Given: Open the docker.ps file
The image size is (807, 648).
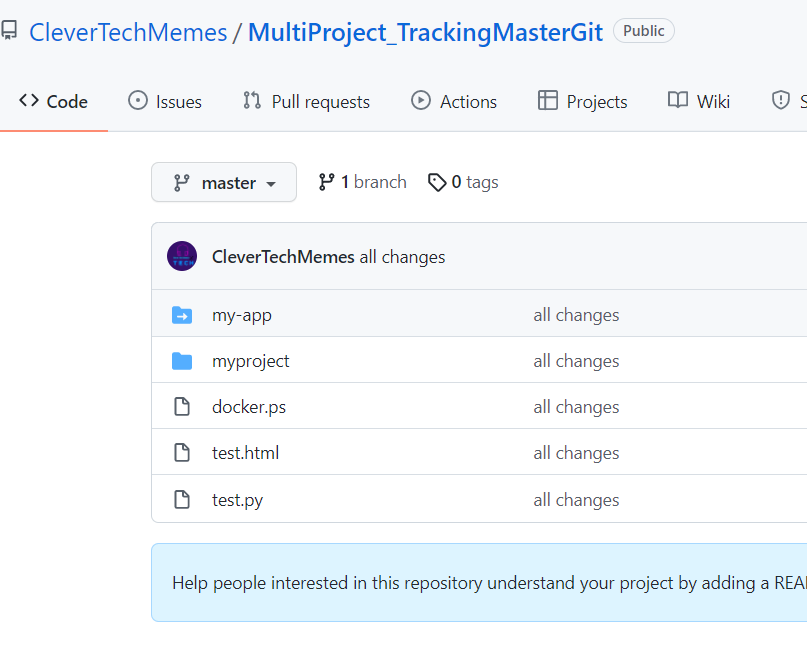Looking at the screenshot, I should [x=249, y=407].
